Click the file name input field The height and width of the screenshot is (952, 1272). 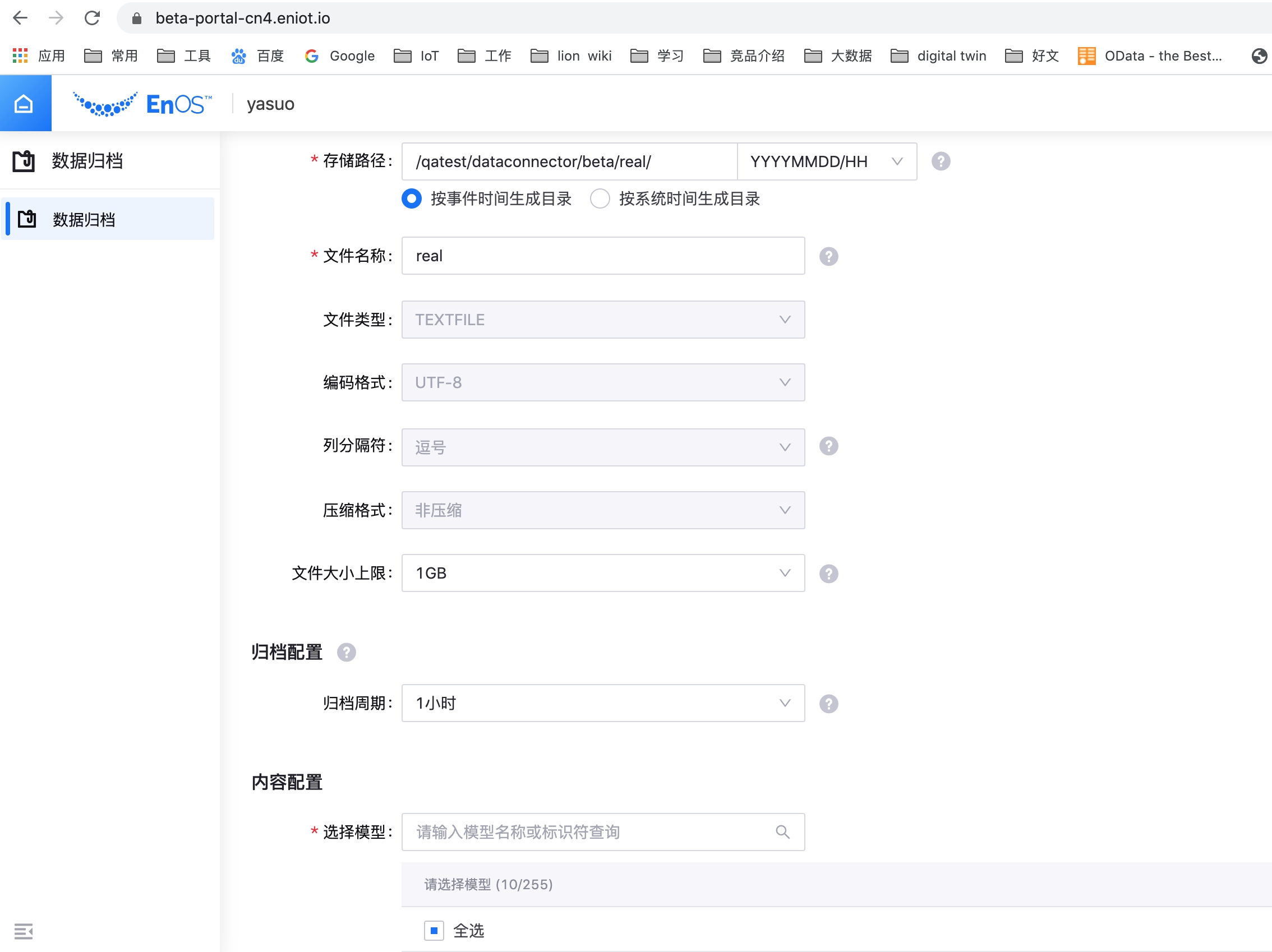603,256
